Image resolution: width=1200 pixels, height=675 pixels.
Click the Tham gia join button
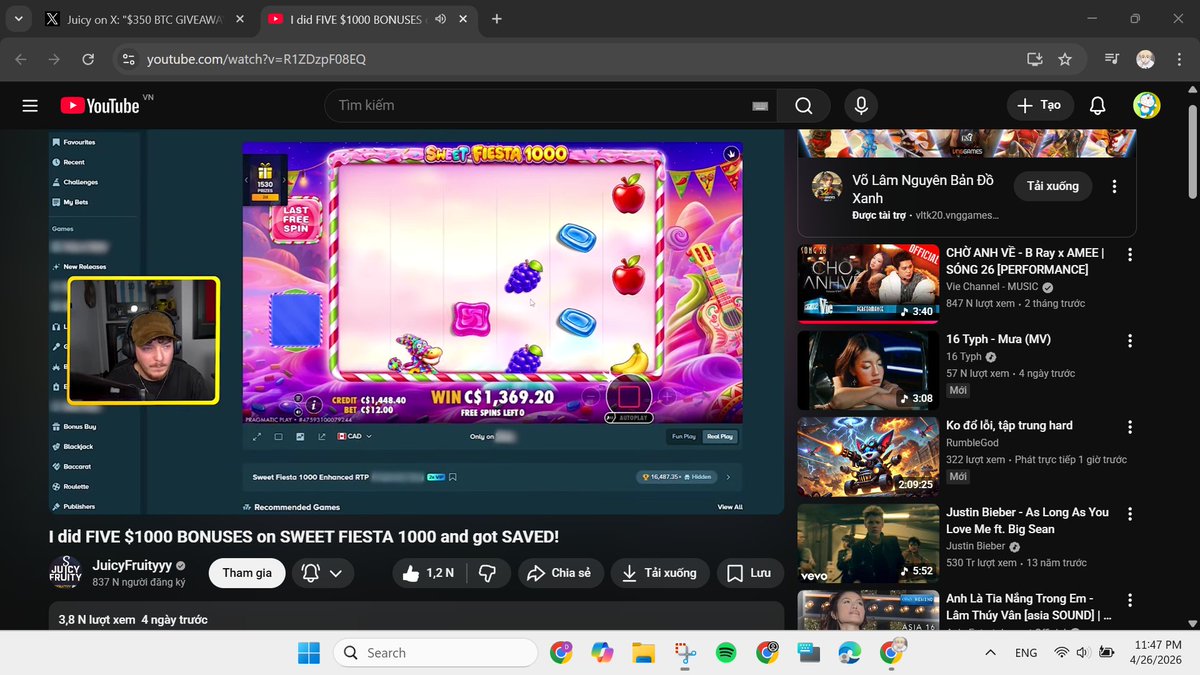click(247, 573)
